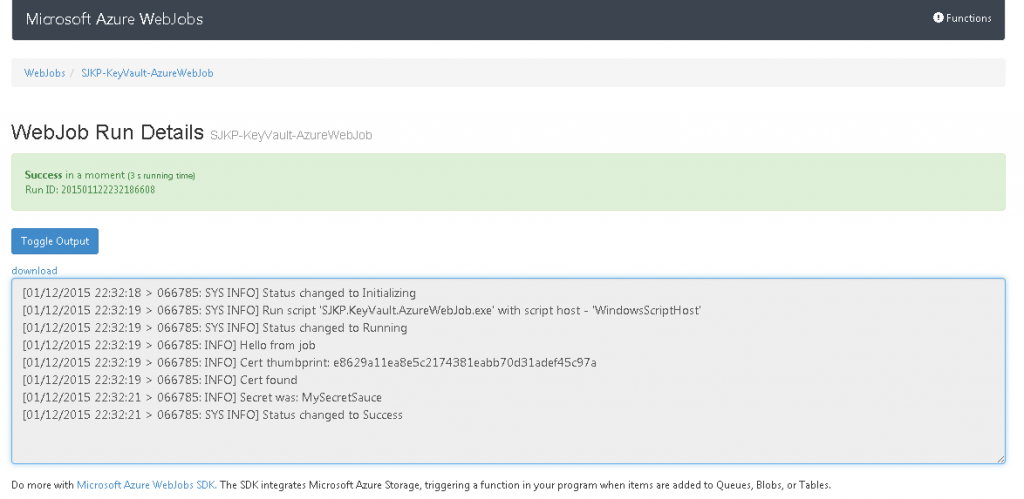Image resolution: width=1024 pixels, height=499 pixels.
Task: Click the download log link
Action: pos(34,270)
